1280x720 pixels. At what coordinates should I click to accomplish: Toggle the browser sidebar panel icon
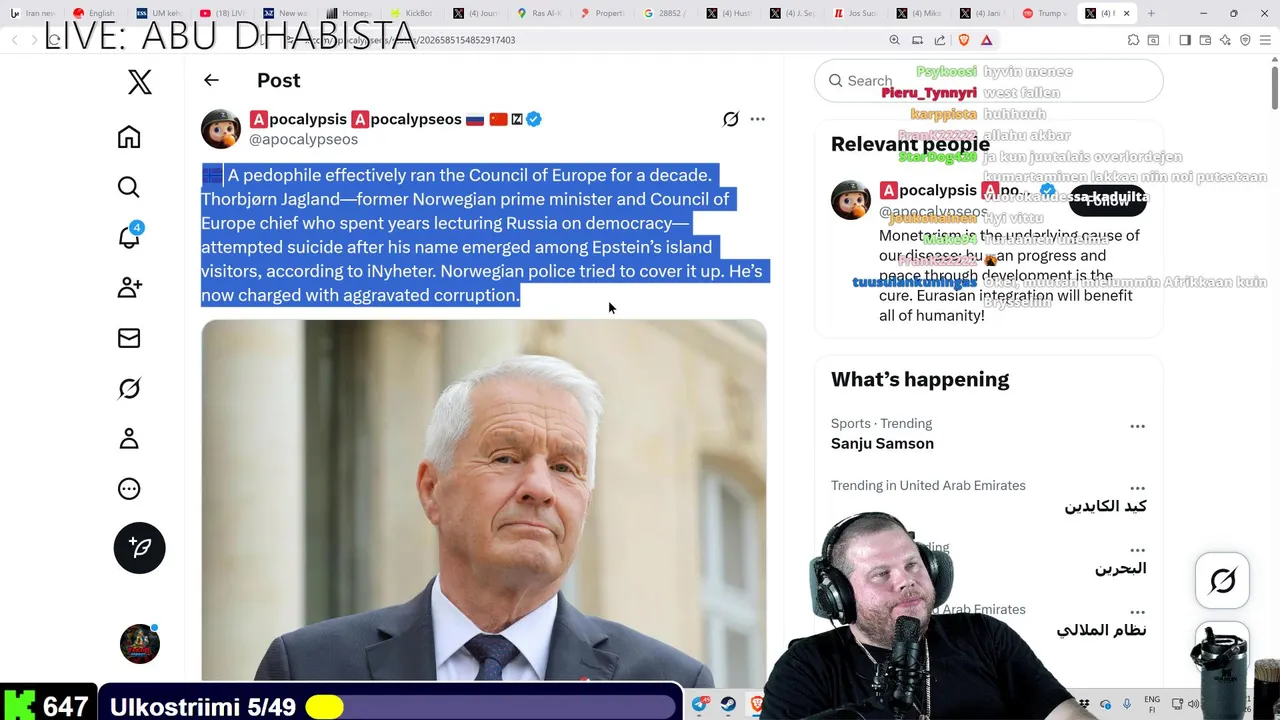click(x=1185, y=40)
